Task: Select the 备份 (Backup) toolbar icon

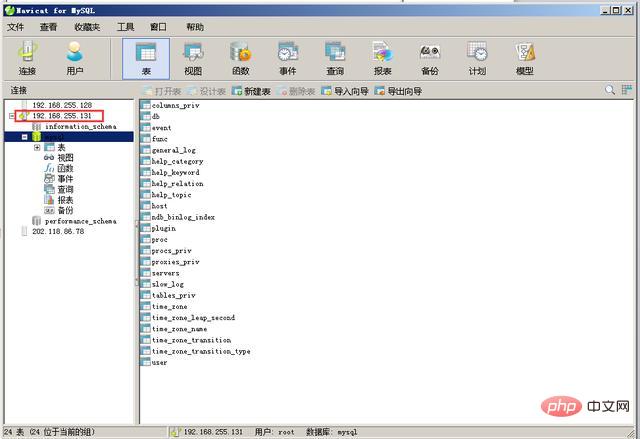Action: pyautogui.click(x=430, y=59)
